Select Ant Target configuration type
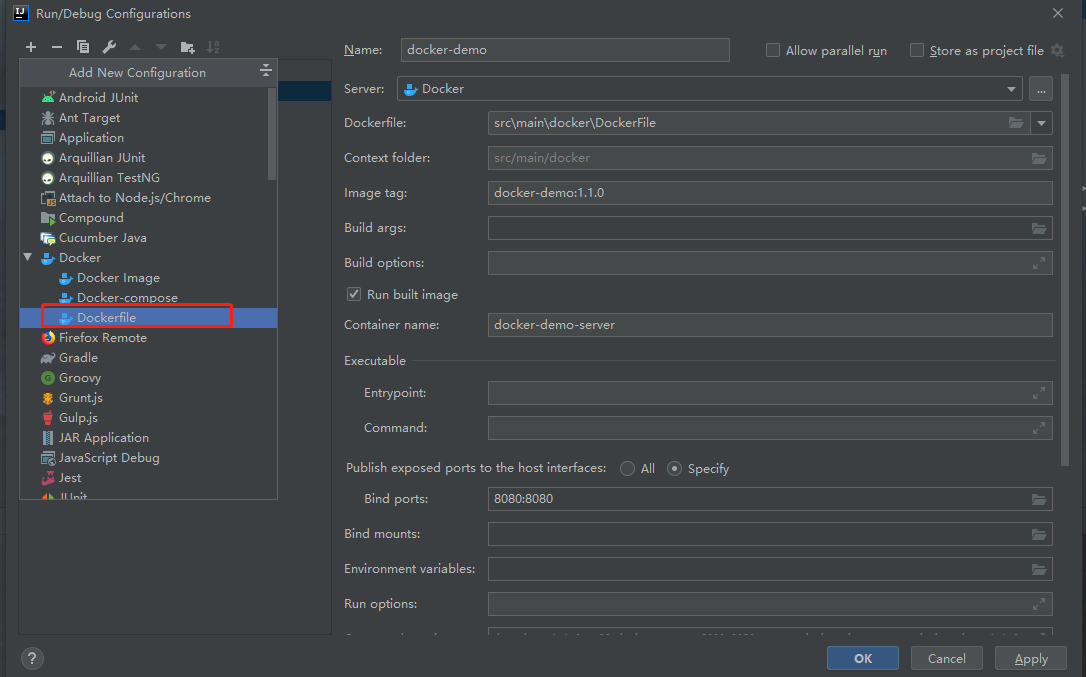Image resolution: width=1086 pixels, height=677 pixels. pyautogui.click(x=81, y=118)
